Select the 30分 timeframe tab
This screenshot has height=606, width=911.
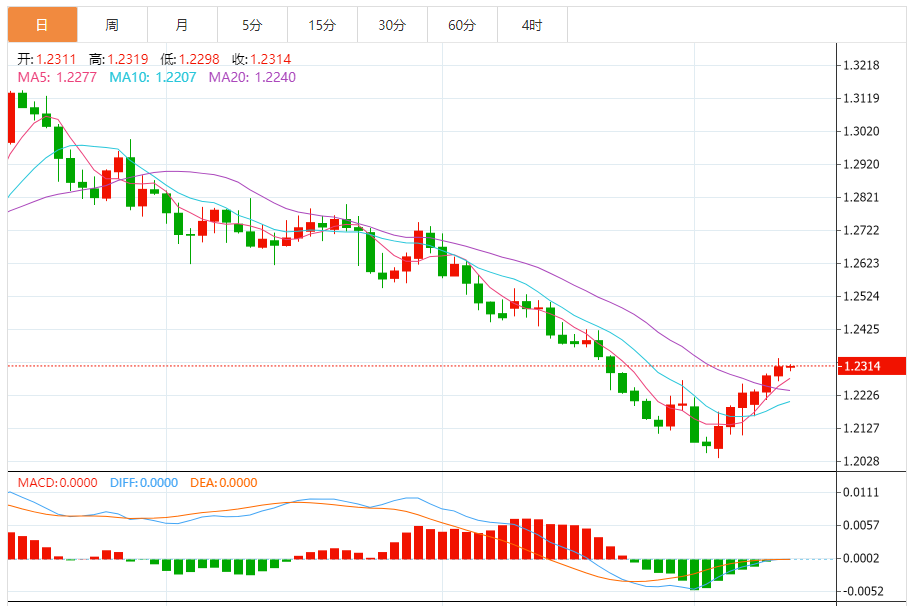(392, 25)
